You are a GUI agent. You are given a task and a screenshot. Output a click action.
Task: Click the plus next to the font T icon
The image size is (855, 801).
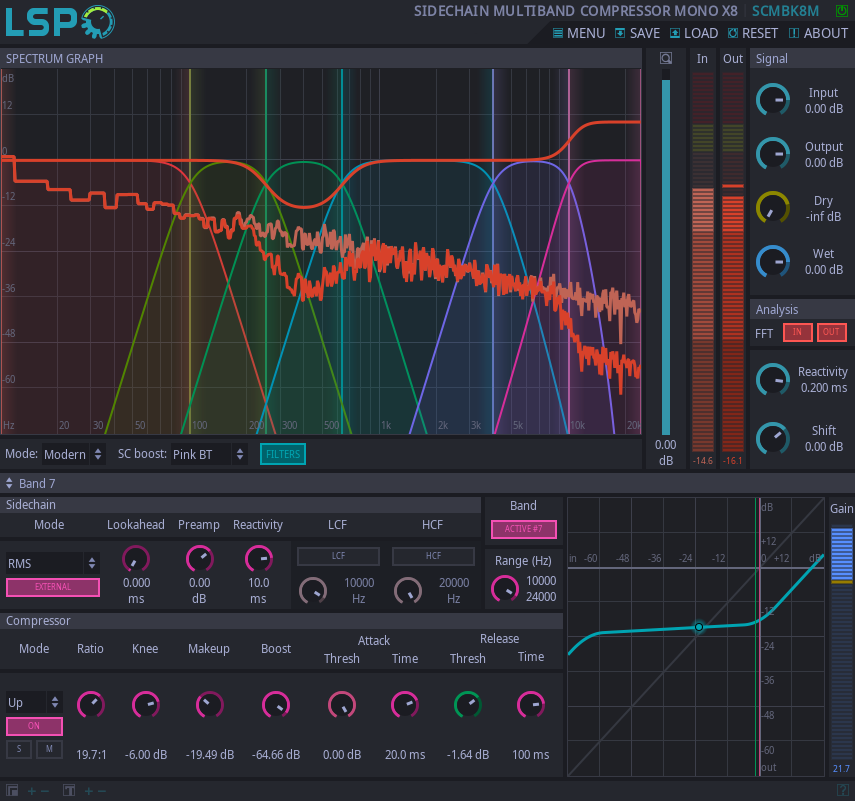(x=88, y=791)
